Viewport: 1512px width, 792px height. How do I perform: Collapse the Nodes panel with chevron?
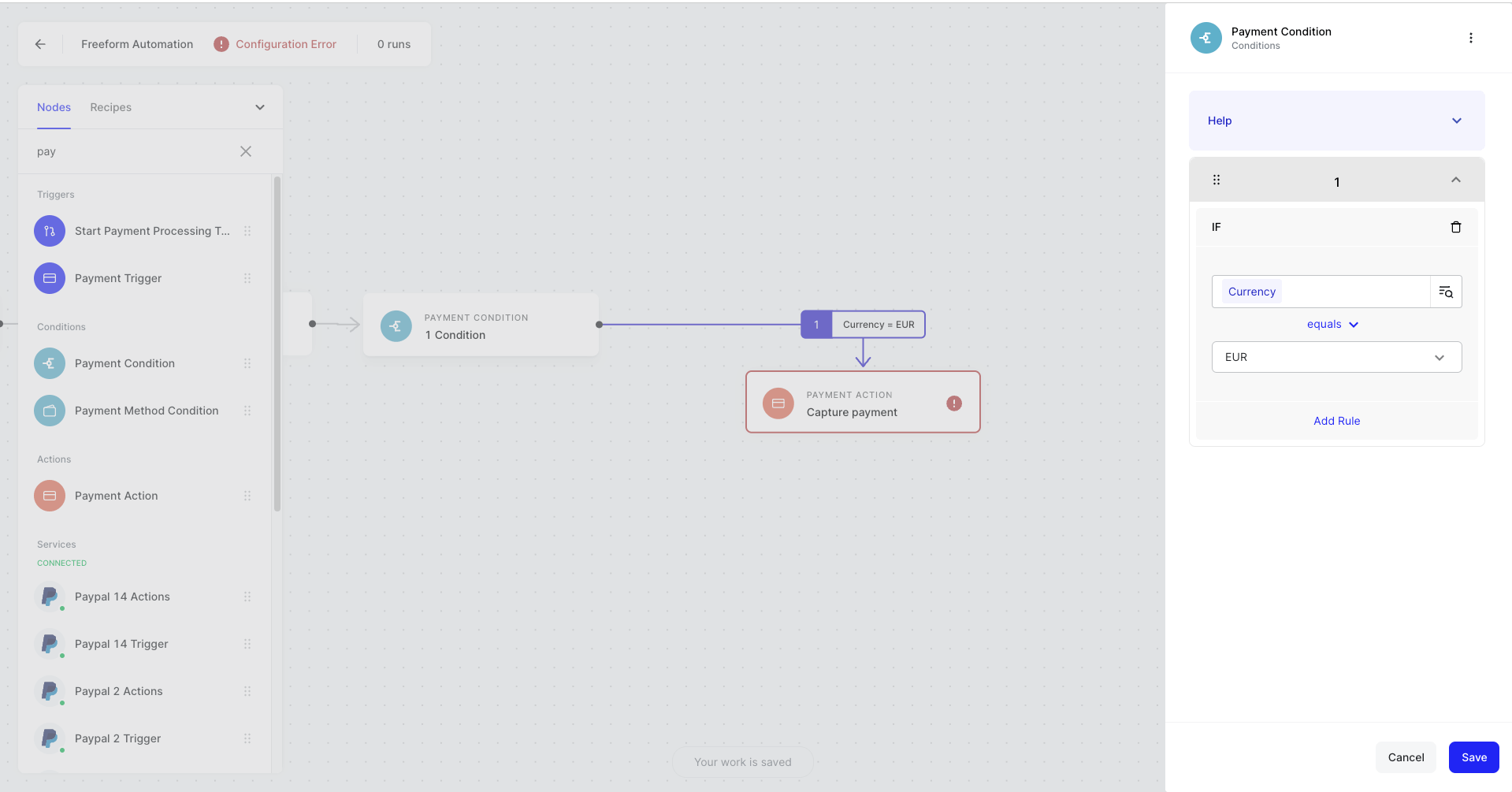click(x=260, y=107)
